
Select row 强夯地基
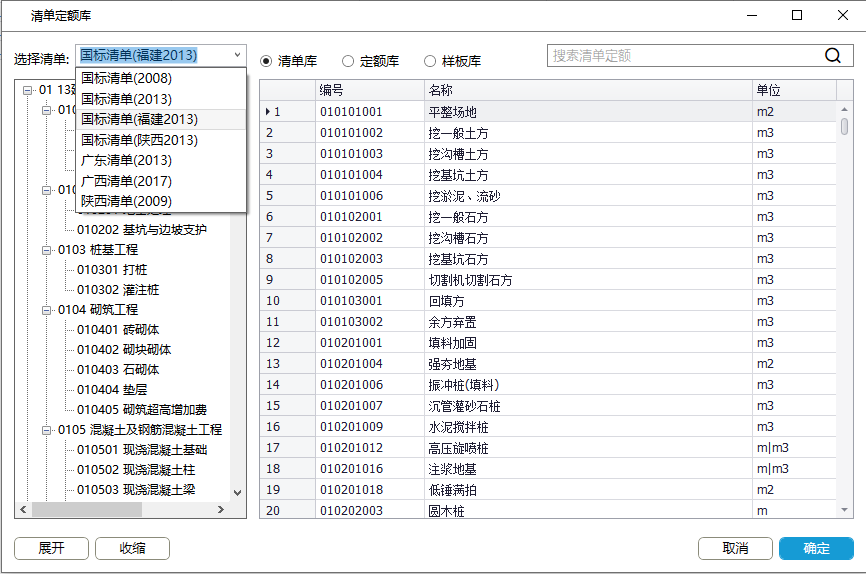[548, 364]
